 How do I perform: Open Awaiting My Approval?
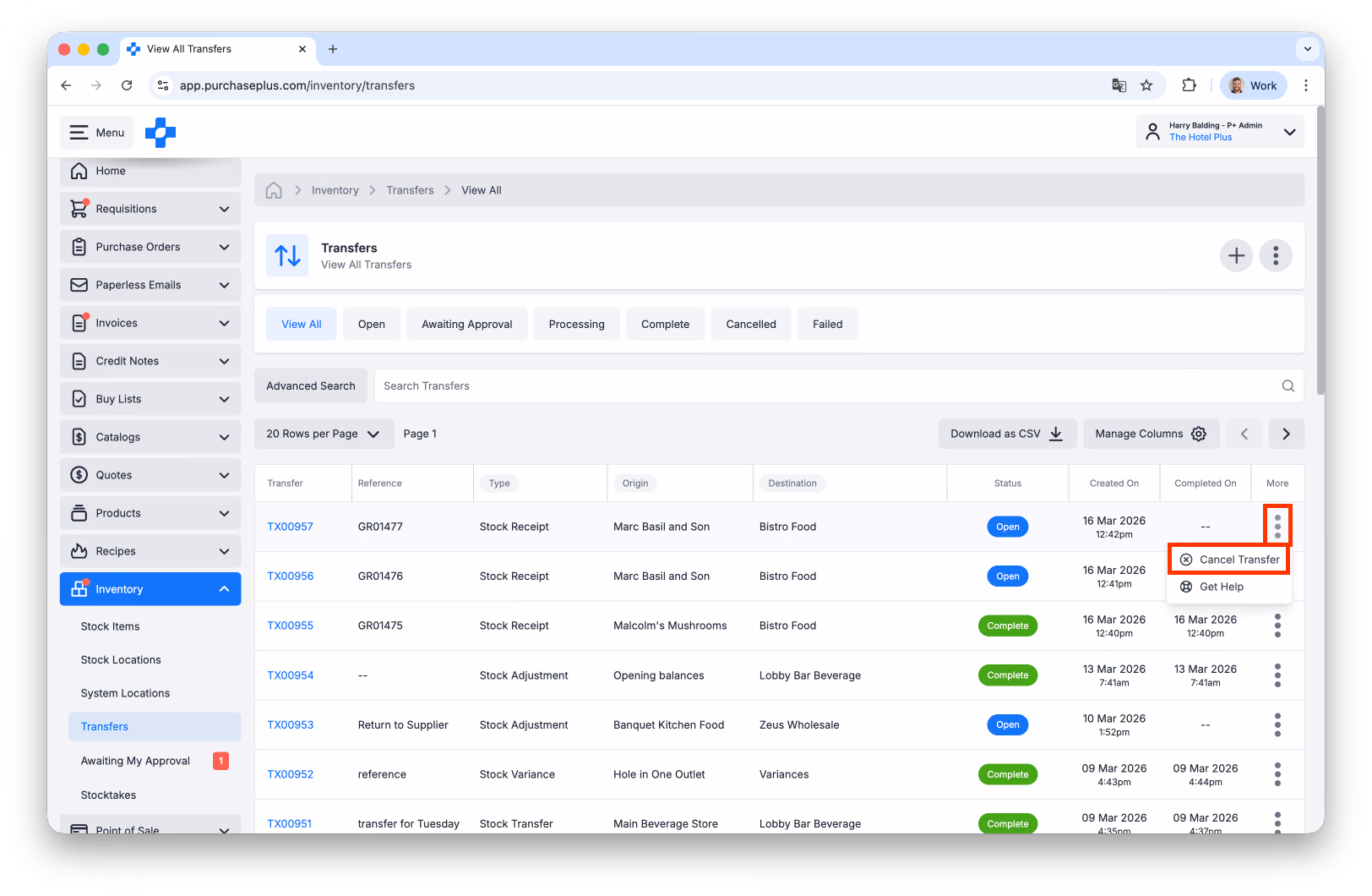click(135, 761)
